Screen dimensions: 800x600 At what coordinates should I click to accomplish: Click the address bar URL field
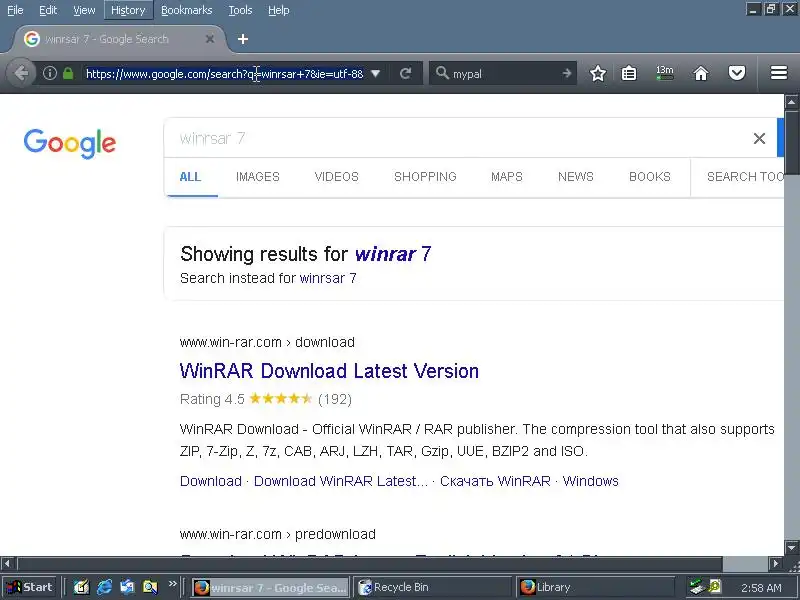point(224,74)
